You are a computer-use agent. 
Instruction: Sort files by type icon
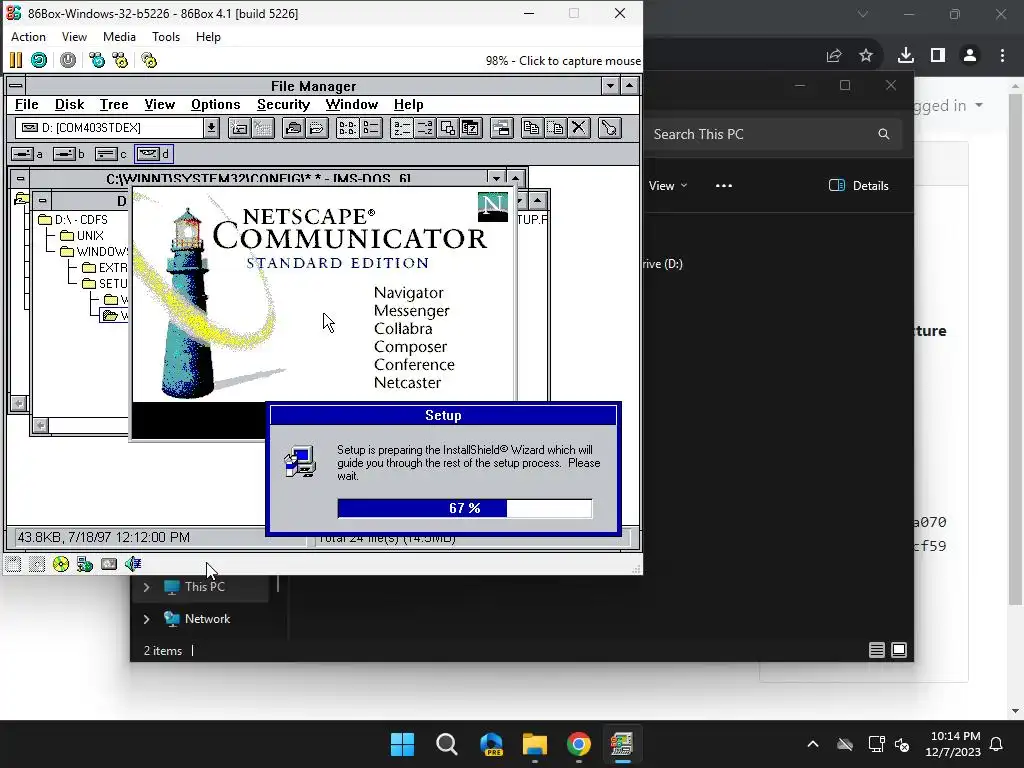point(424,128)
